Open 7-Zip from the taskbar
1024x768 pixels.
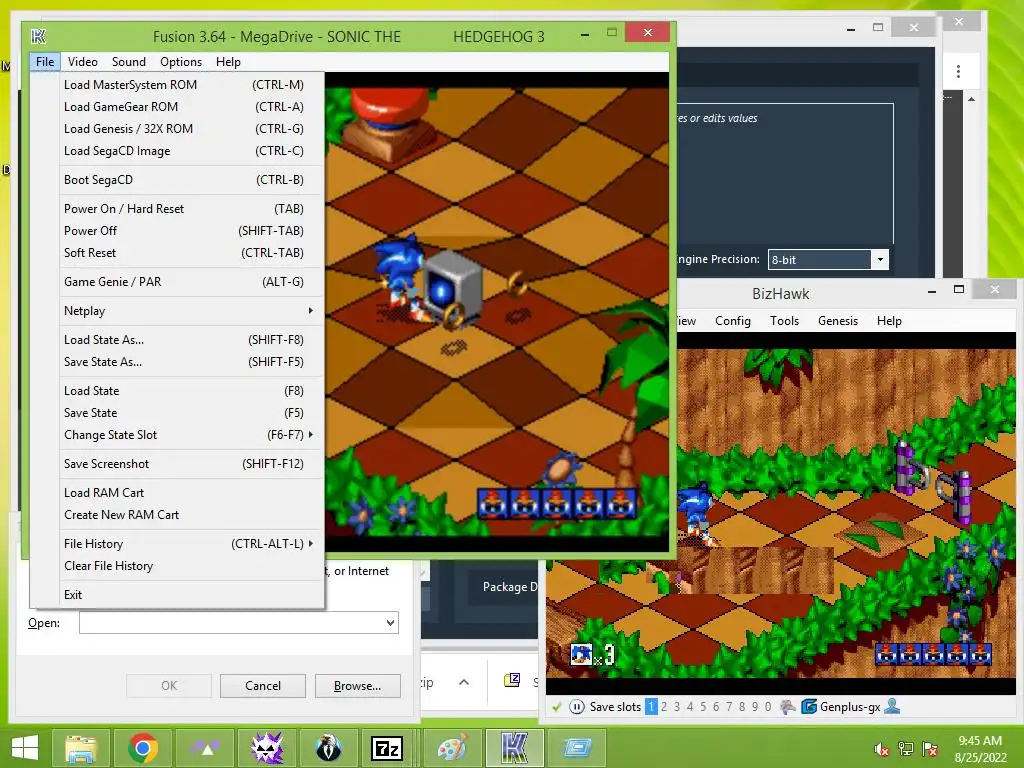click(387, 748)
